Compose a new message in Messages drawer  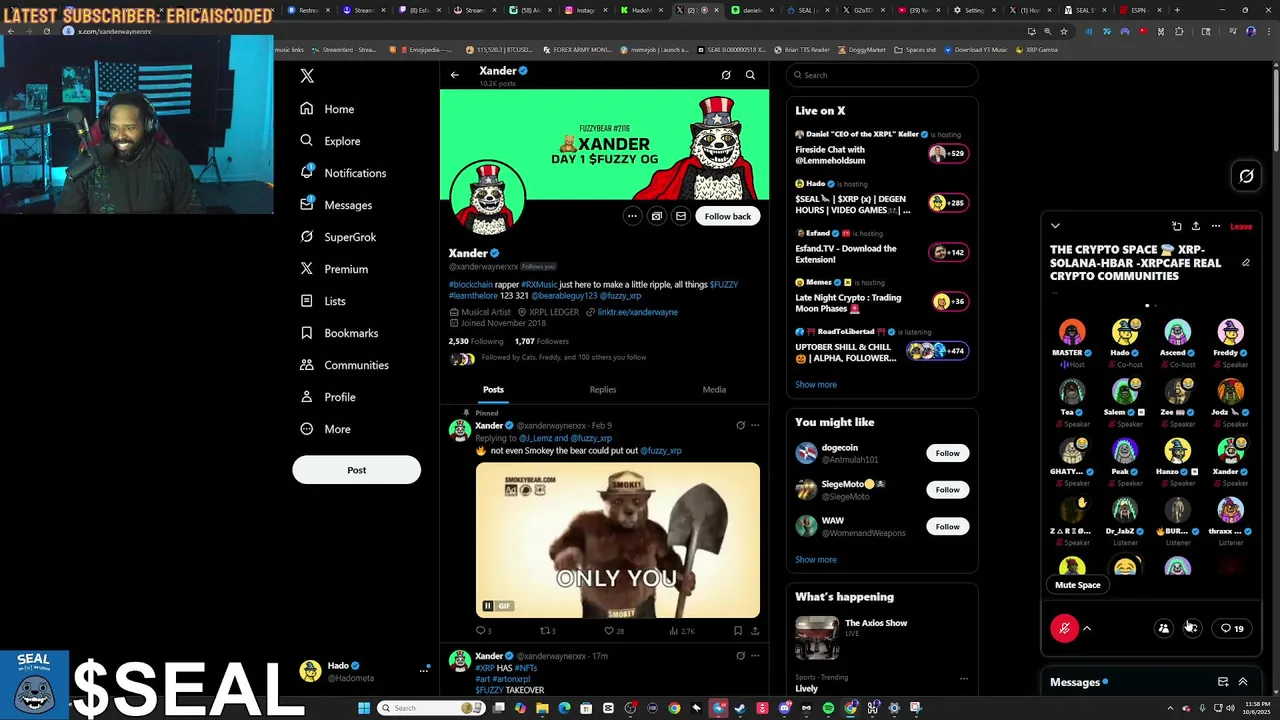[1223, 682]
